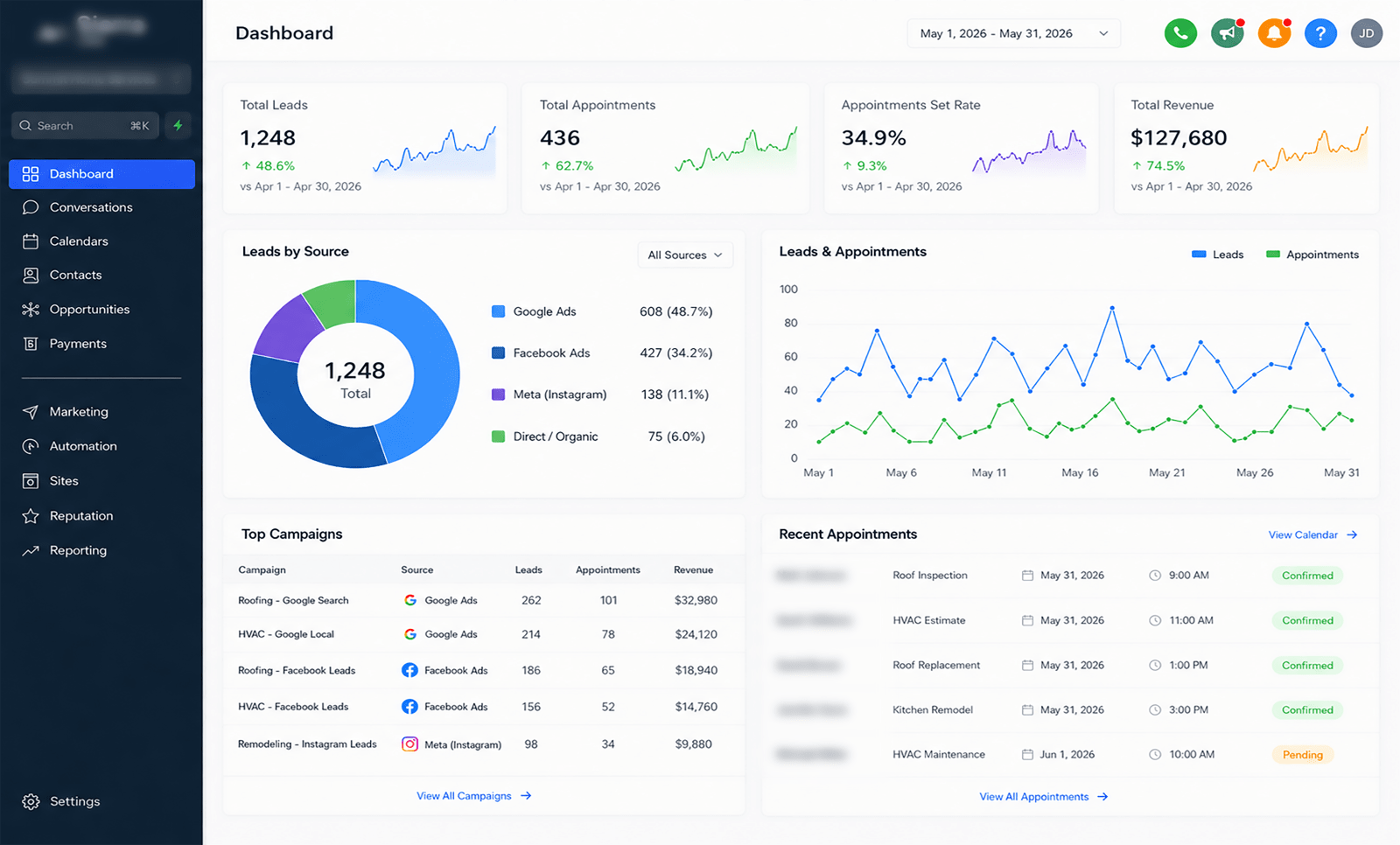Click the $32,980 revenue cell
The height and width of the screenshot is (845, 1400).
coord(696,600)
